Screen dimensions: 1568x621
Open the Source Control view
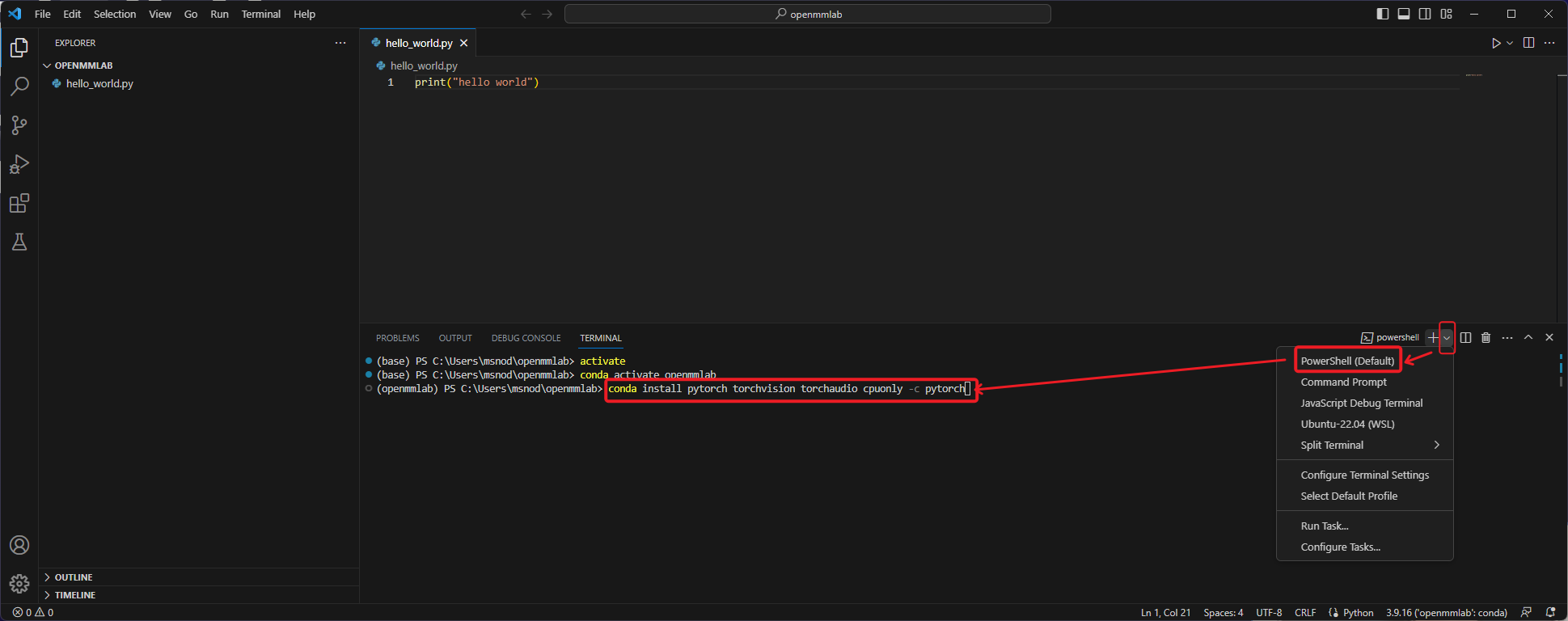coord(19,125)
